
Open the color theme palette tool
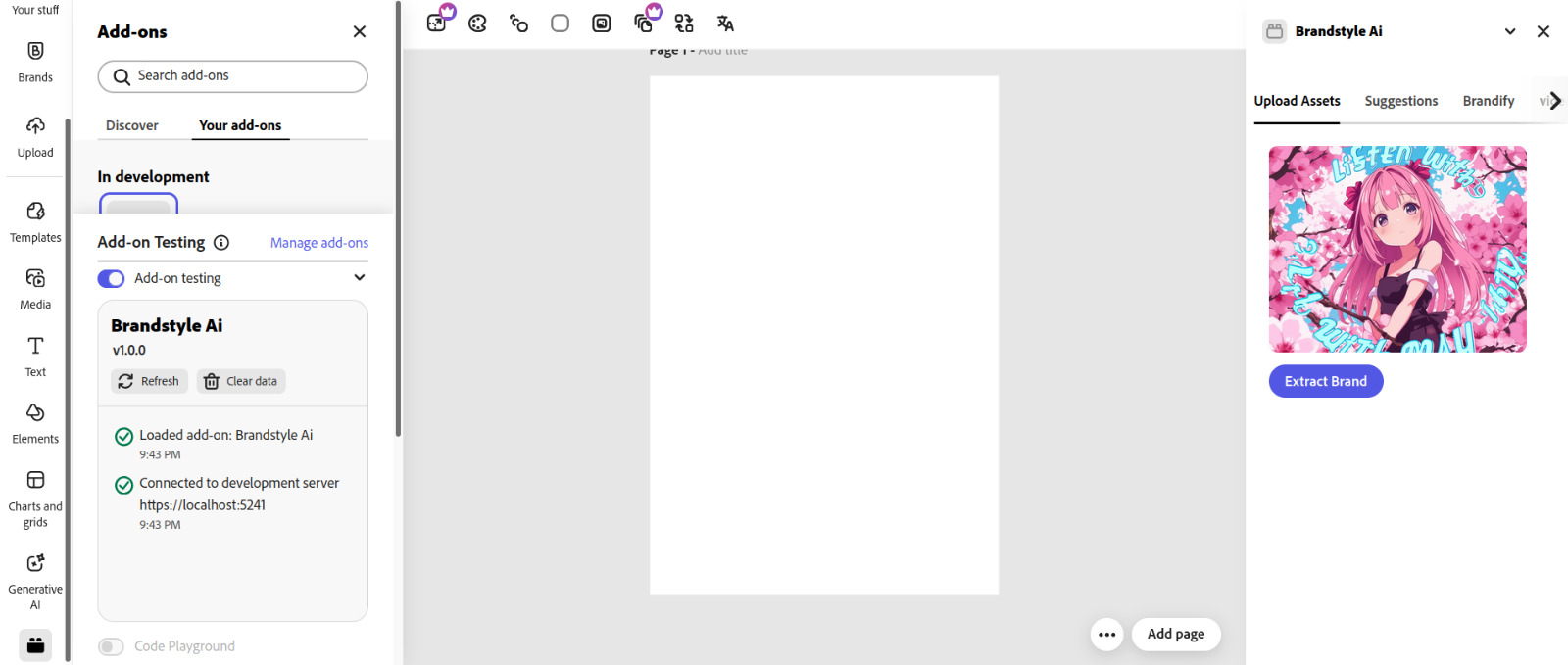[x=477, y=24]
